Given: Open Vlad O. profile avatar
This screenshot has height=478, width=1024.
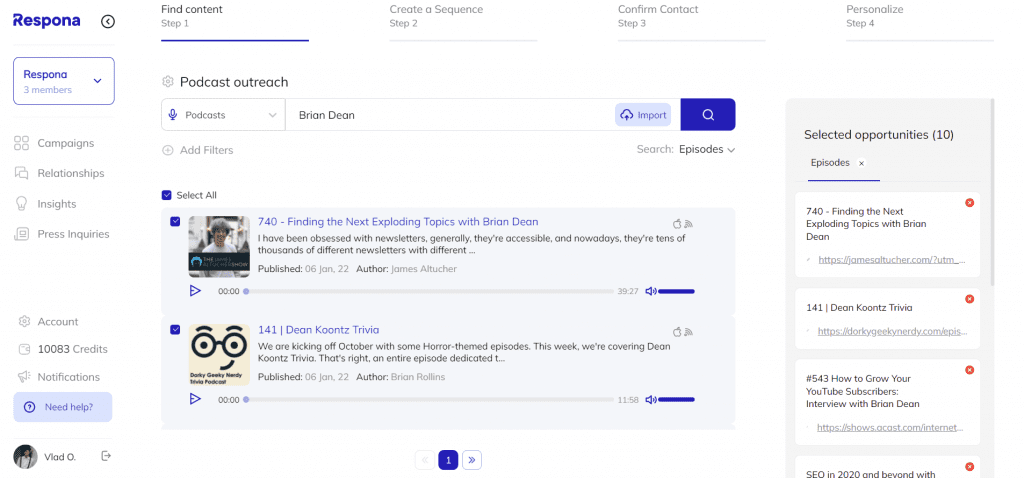Looking at the screenshot, I should click(25, 457).
